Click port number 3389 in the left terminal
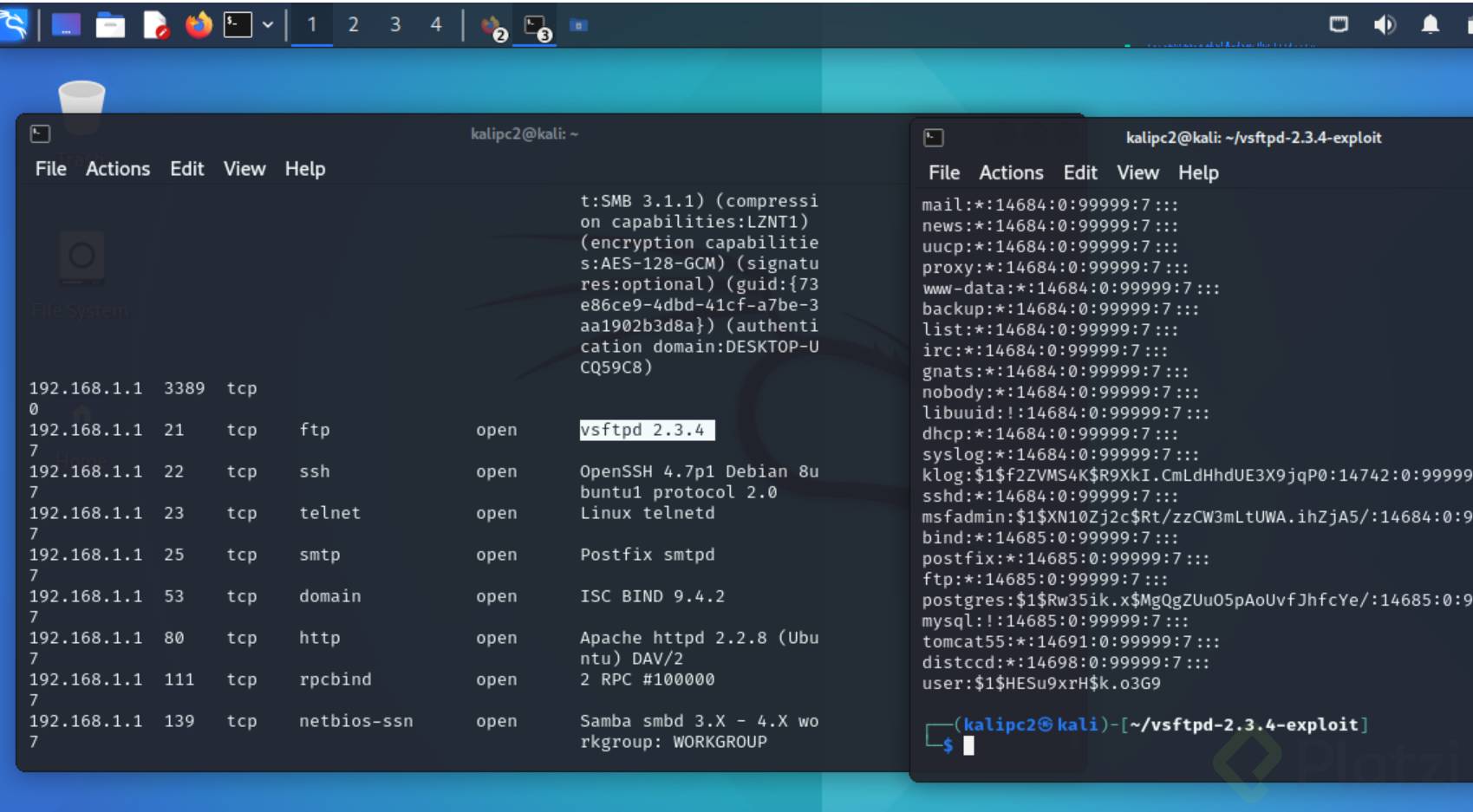 point(185,388)
